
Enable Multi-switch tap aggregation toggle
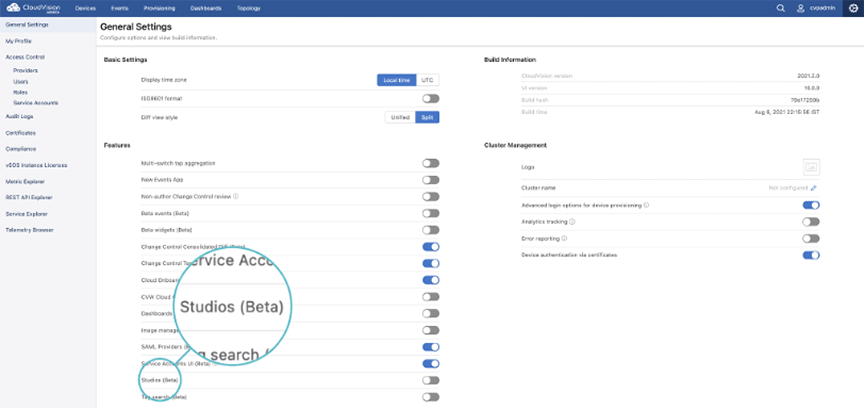coord(431,163)
